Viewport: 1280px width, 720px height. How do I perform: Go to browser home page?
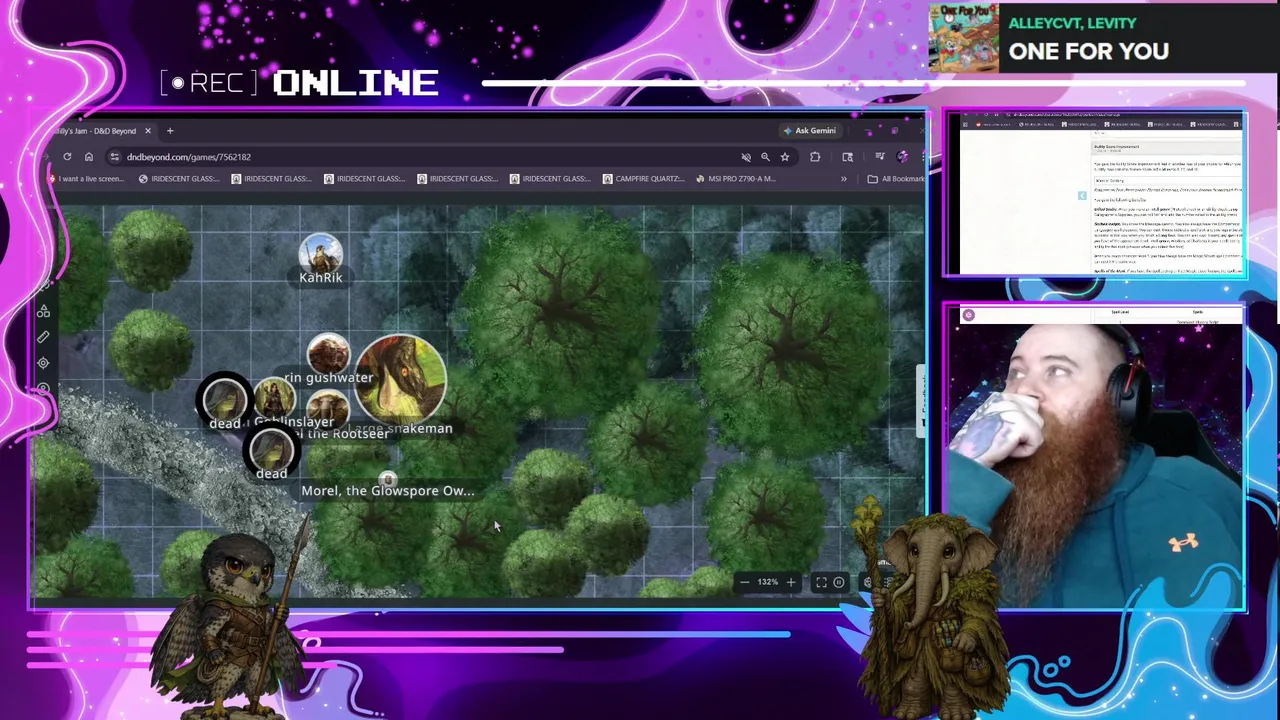pos(89,157)
